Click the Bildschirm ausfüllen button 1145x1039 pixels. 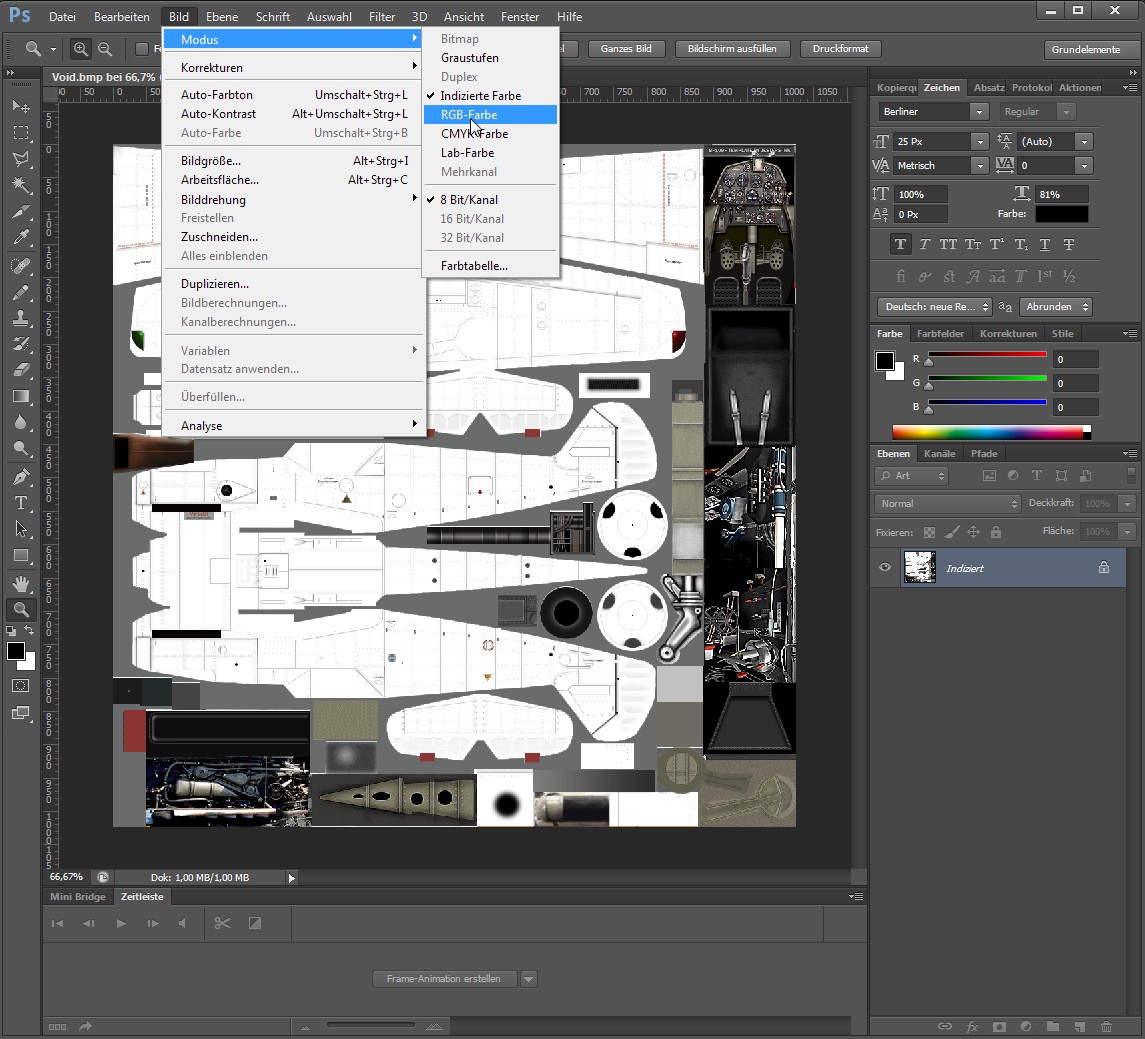click(732, 49)
